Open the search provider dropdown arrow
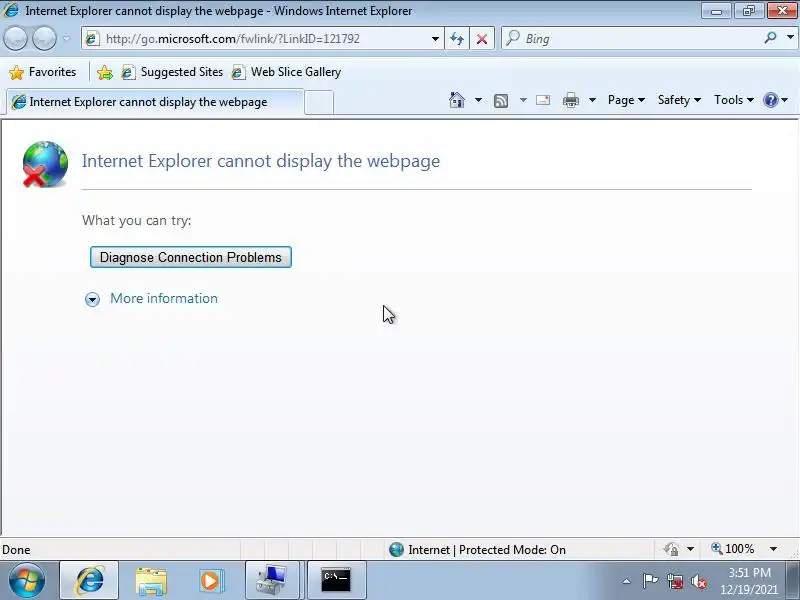 click(790, 38)
